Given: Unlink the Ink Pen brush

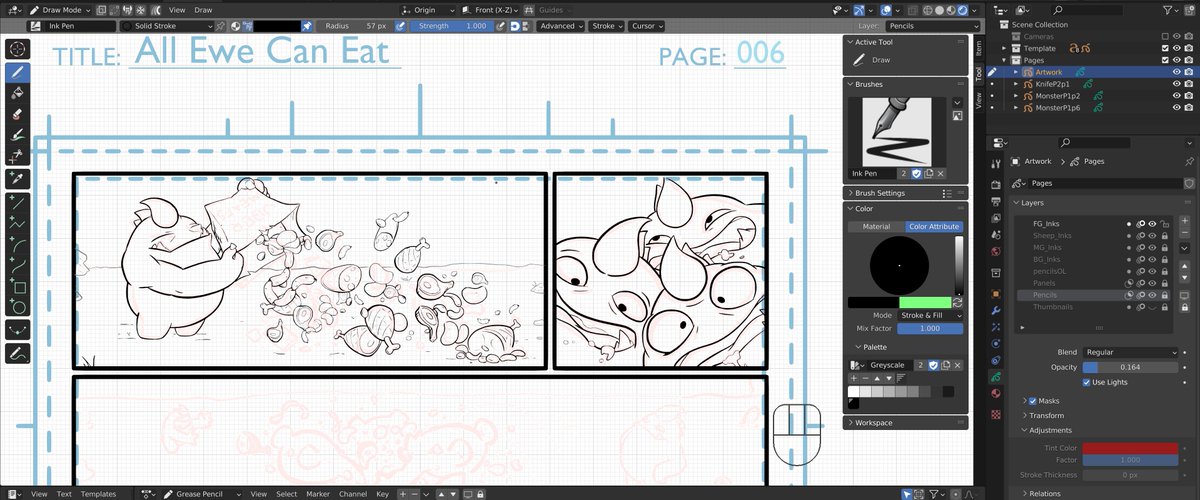Looking at the screenshot, I should click(x=941, y=173).
